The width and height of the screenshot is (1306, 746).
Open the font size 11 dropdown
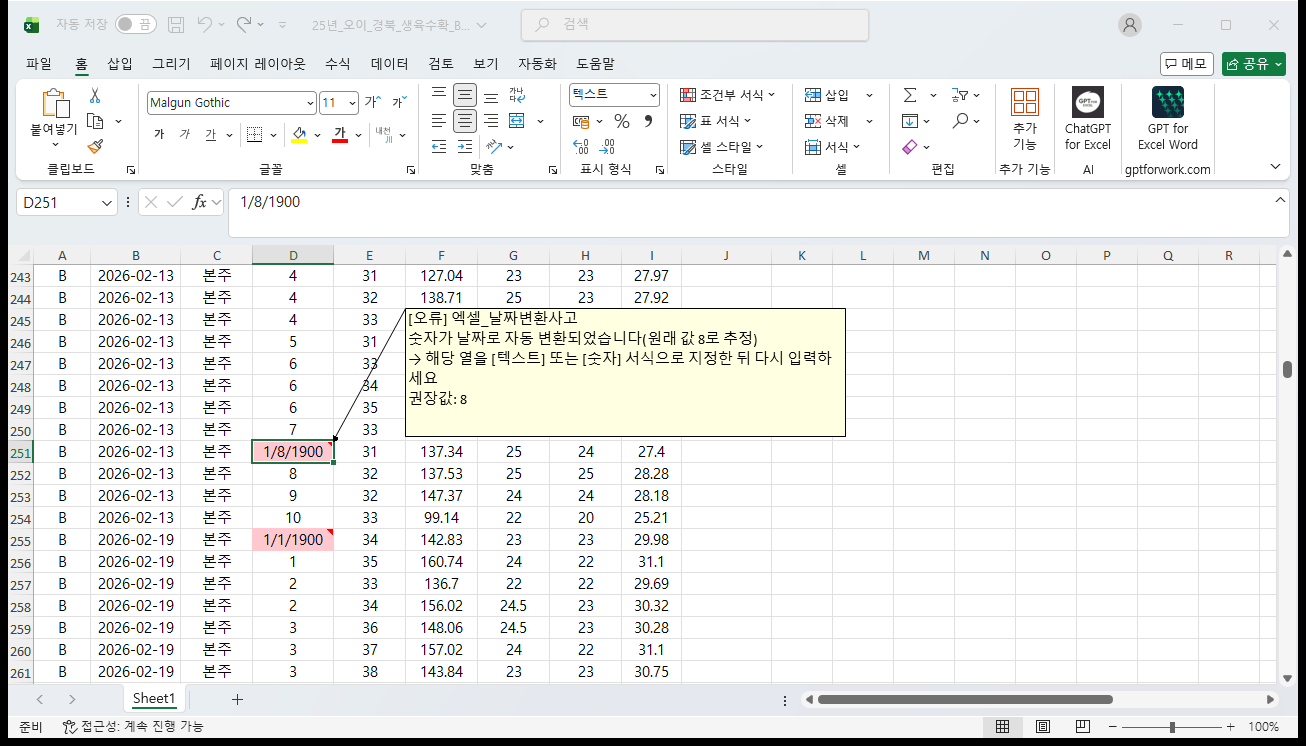(x=352, y=103)
